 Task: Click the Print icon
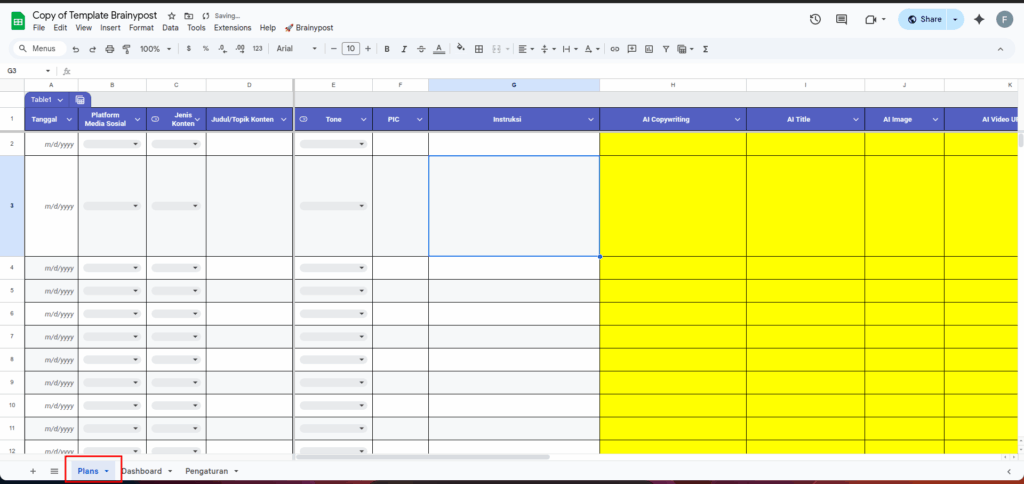[x=109, y=48]
